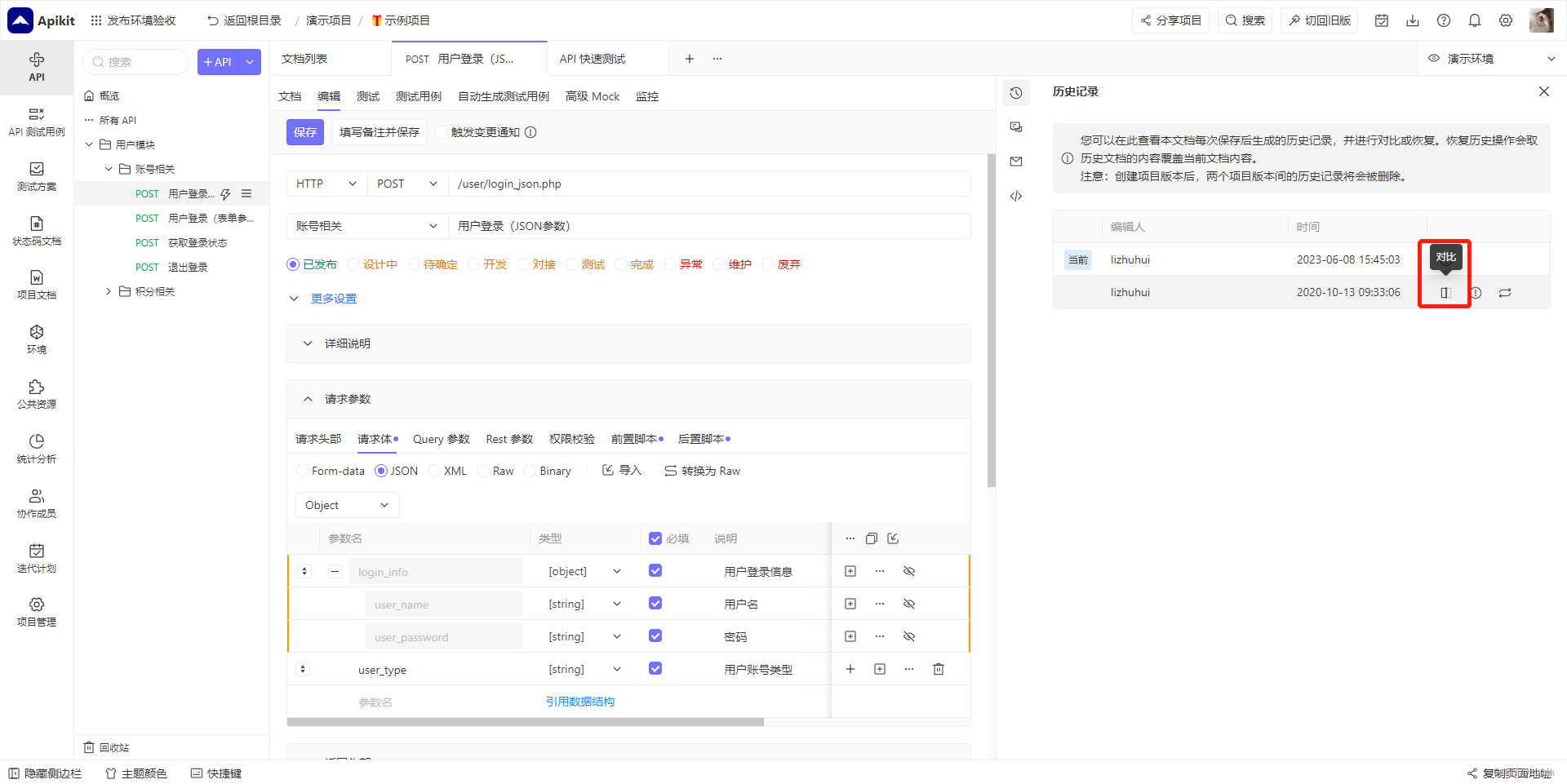
Task: Open 统计分析 in the sidebar
Action: click(37, 450)
